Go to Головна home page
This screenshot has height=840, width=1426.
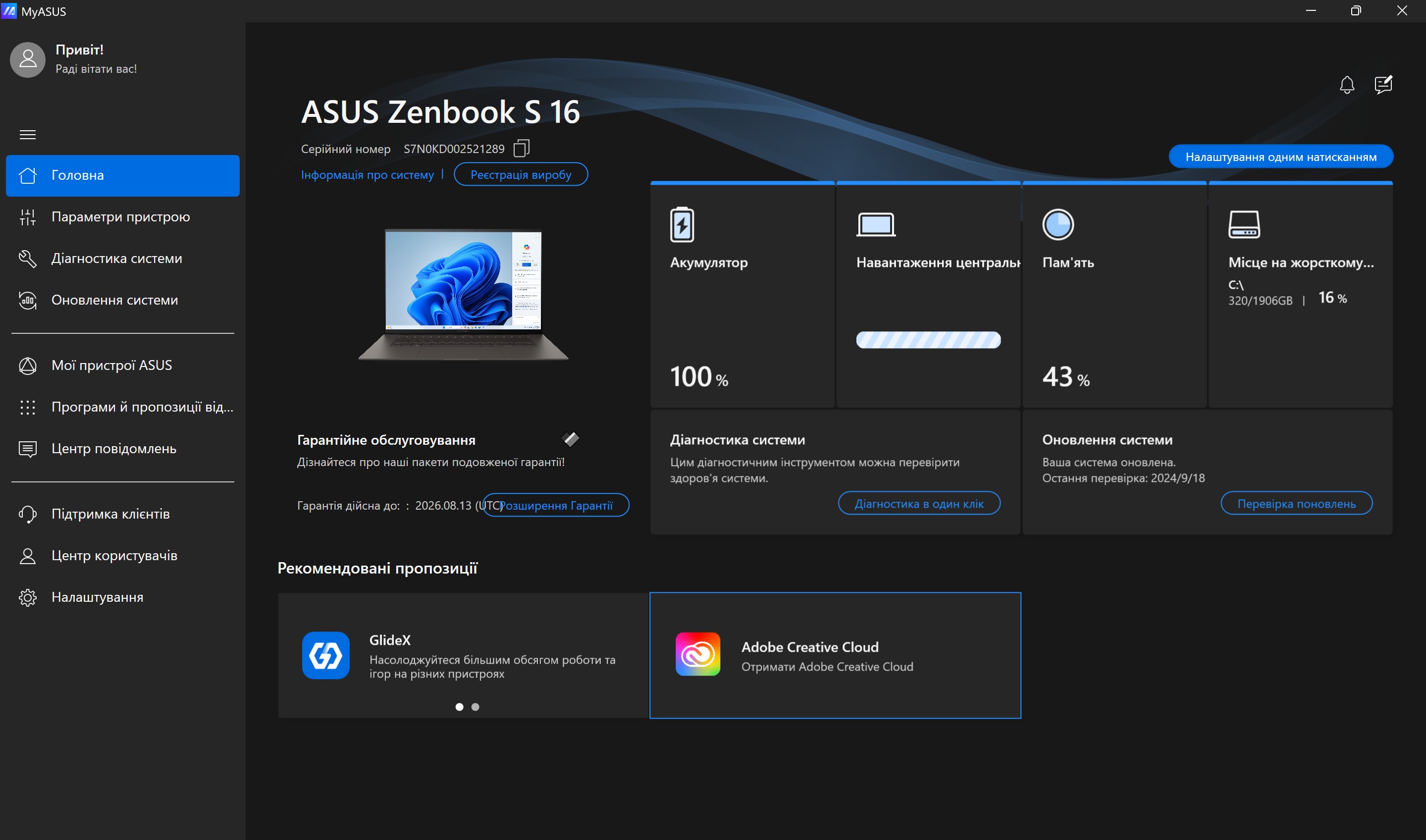[x=123, y=175]
